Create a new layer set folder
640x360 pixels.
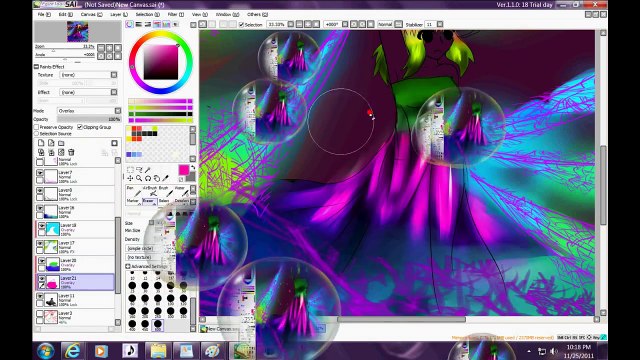61,143
